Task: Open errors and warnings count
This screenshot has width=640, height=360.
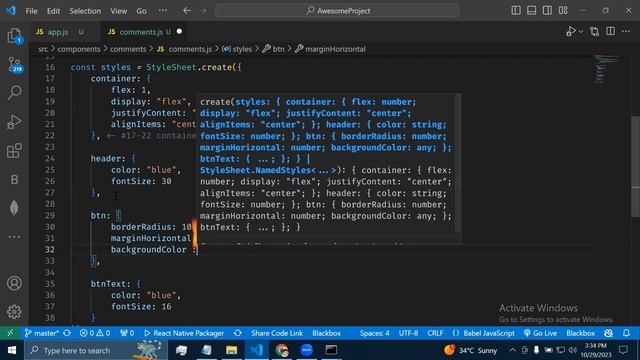Action: click(95, 333)
